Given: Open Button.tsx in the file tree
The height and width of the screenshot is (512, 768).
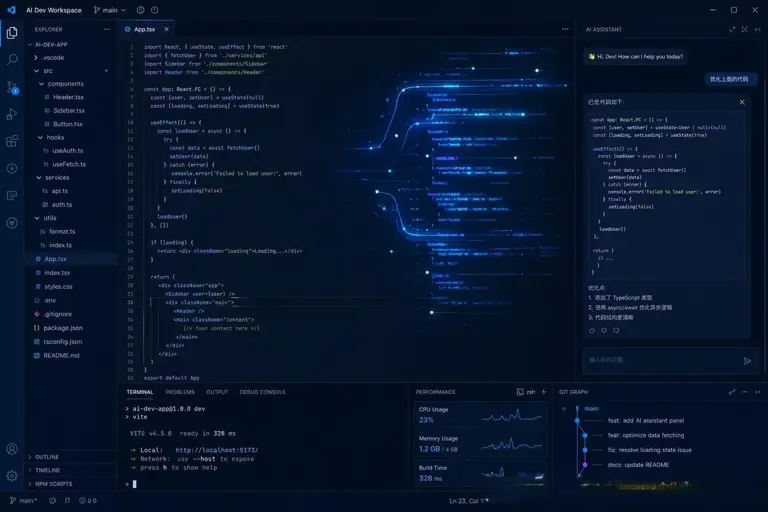Looking at the screenshot, I should point(68,124).
